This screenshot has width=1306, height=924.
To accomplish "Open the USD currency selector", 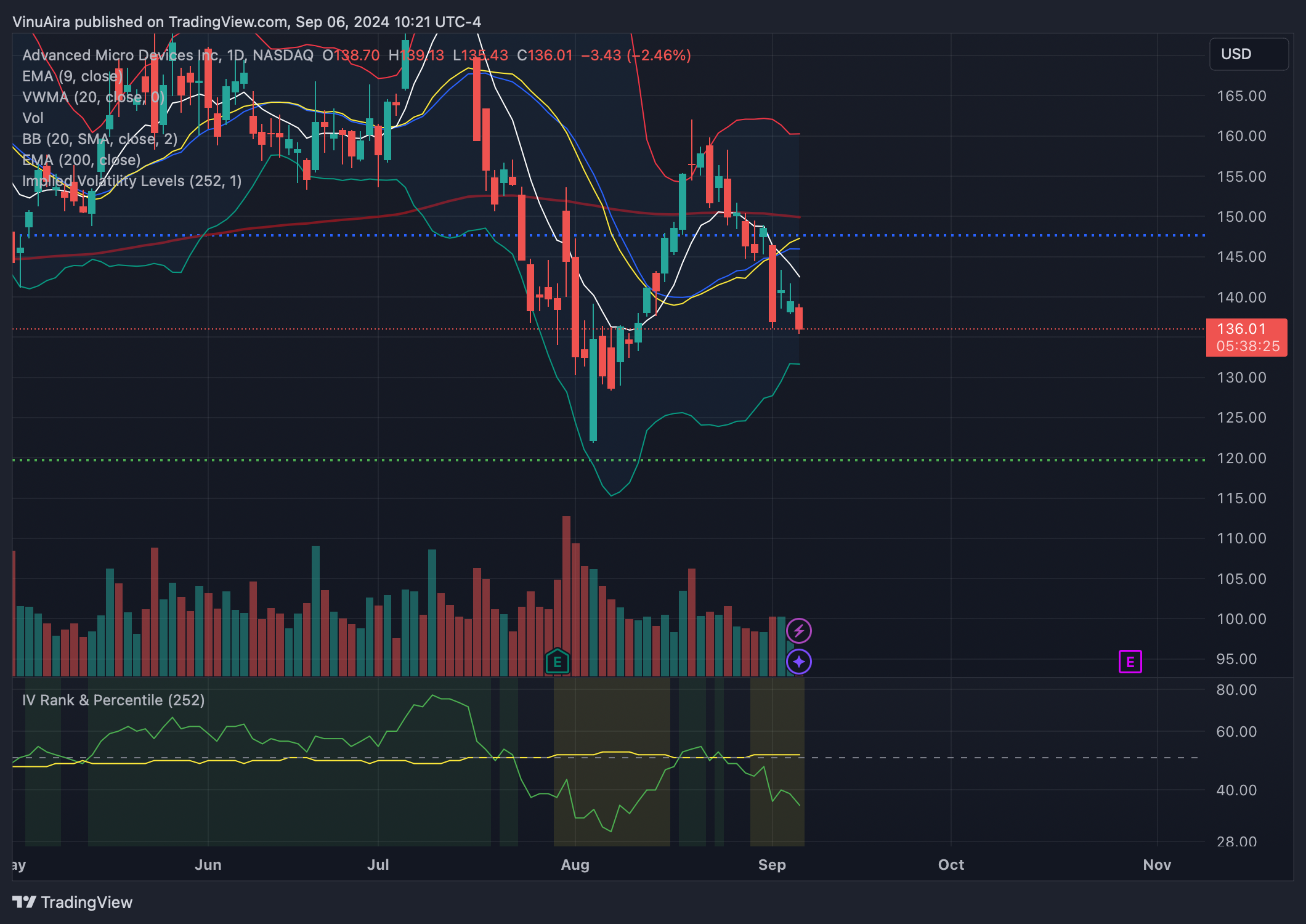I will coord(1249,54).
